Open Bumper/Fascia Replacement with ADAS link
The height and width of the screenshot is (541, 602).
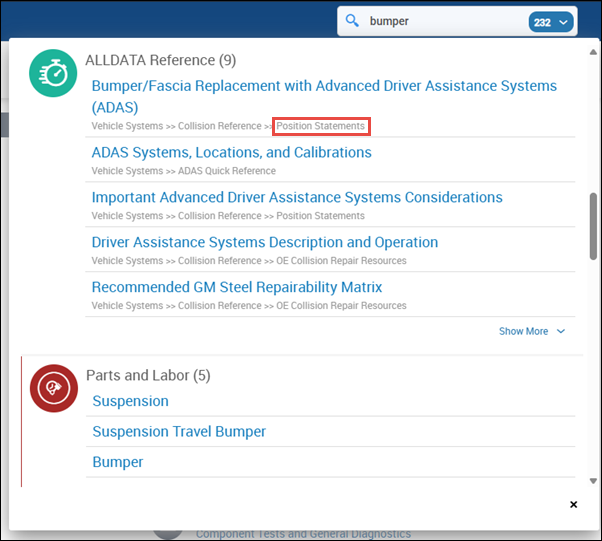click(x=324, y=96)
